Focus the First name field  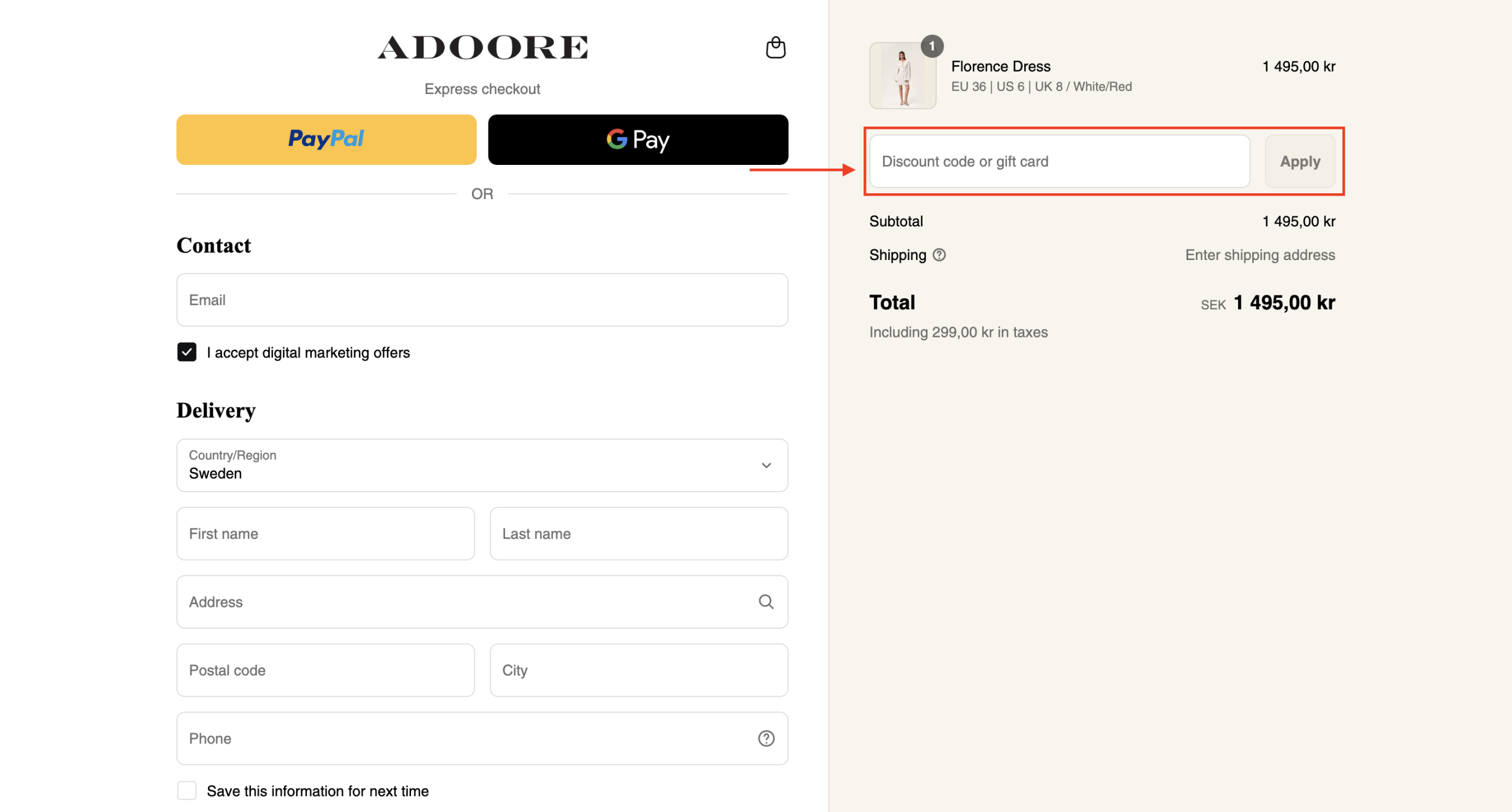[325, 534]
